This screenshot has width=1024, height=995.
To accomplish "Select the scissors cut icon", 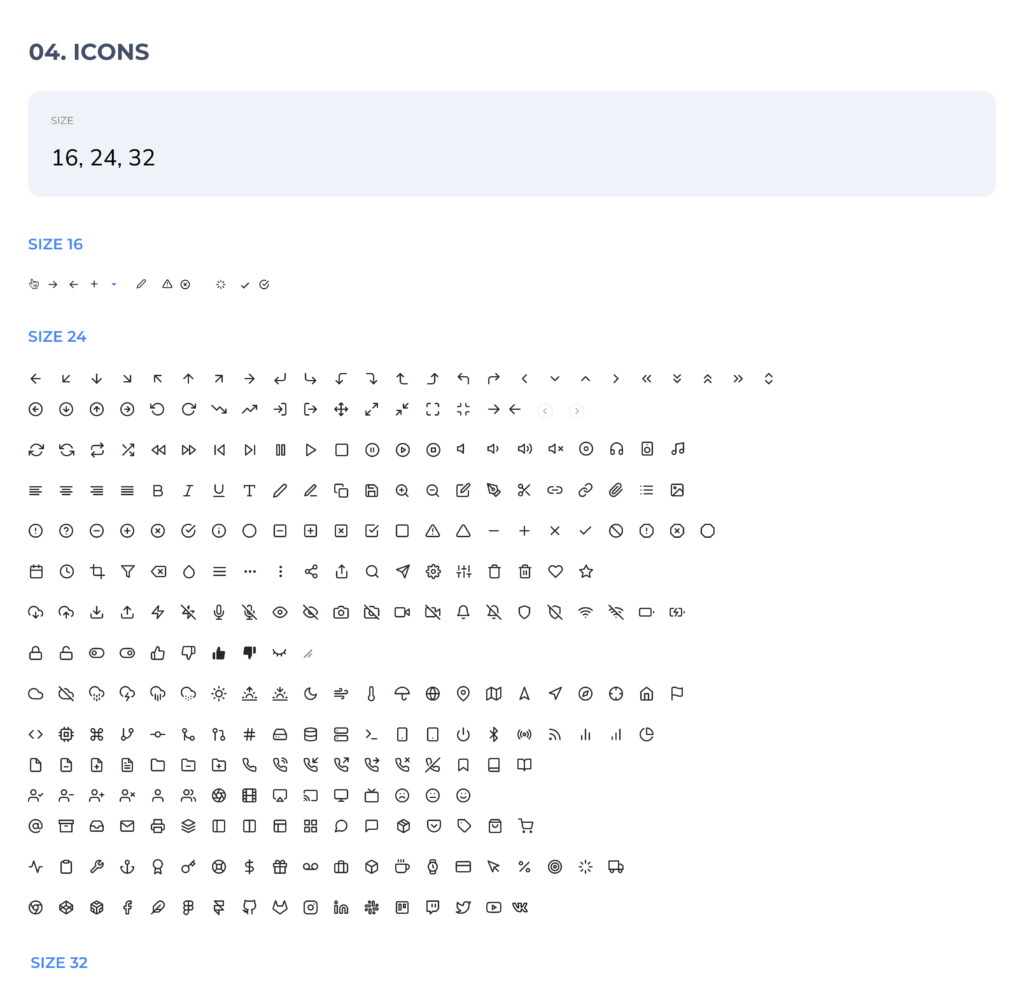I will pyautogui.click(x=524, y=490).
